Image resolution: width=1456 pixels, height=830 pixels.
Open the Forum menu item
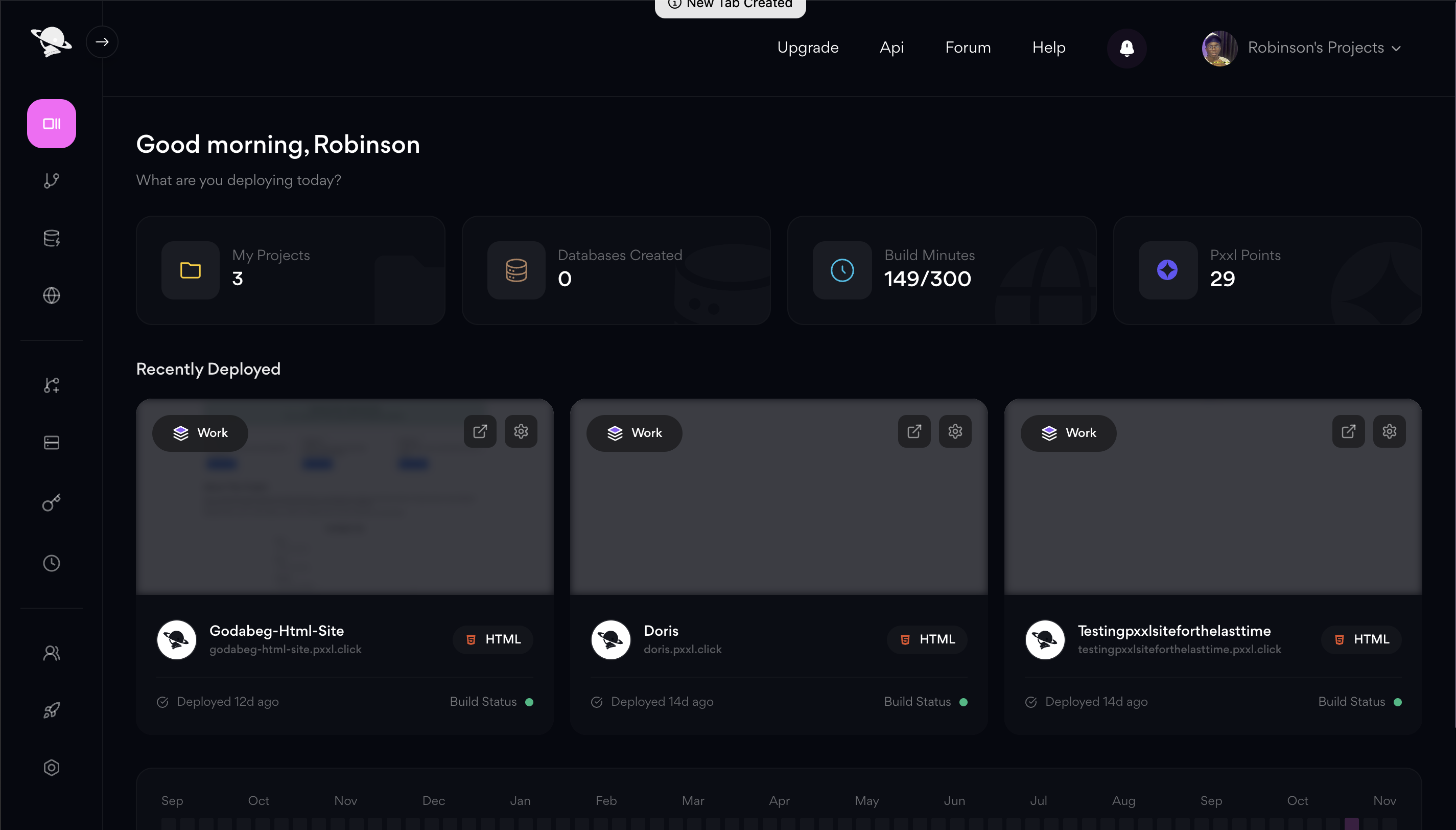tap(967, 48)
